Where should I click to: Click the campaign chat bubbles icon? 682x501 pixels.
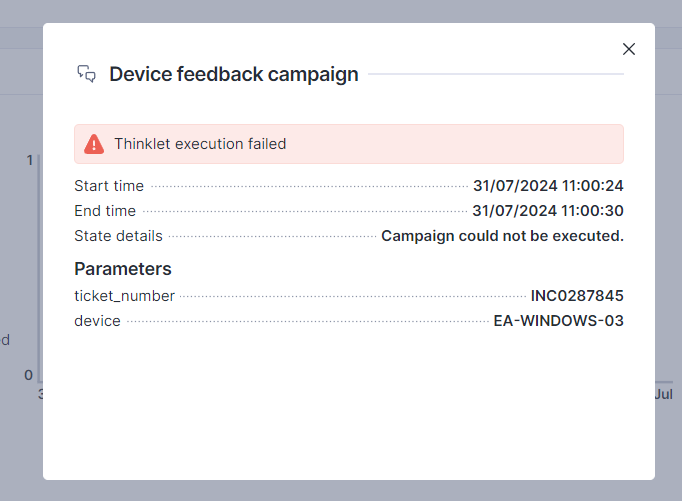(86, 74)
